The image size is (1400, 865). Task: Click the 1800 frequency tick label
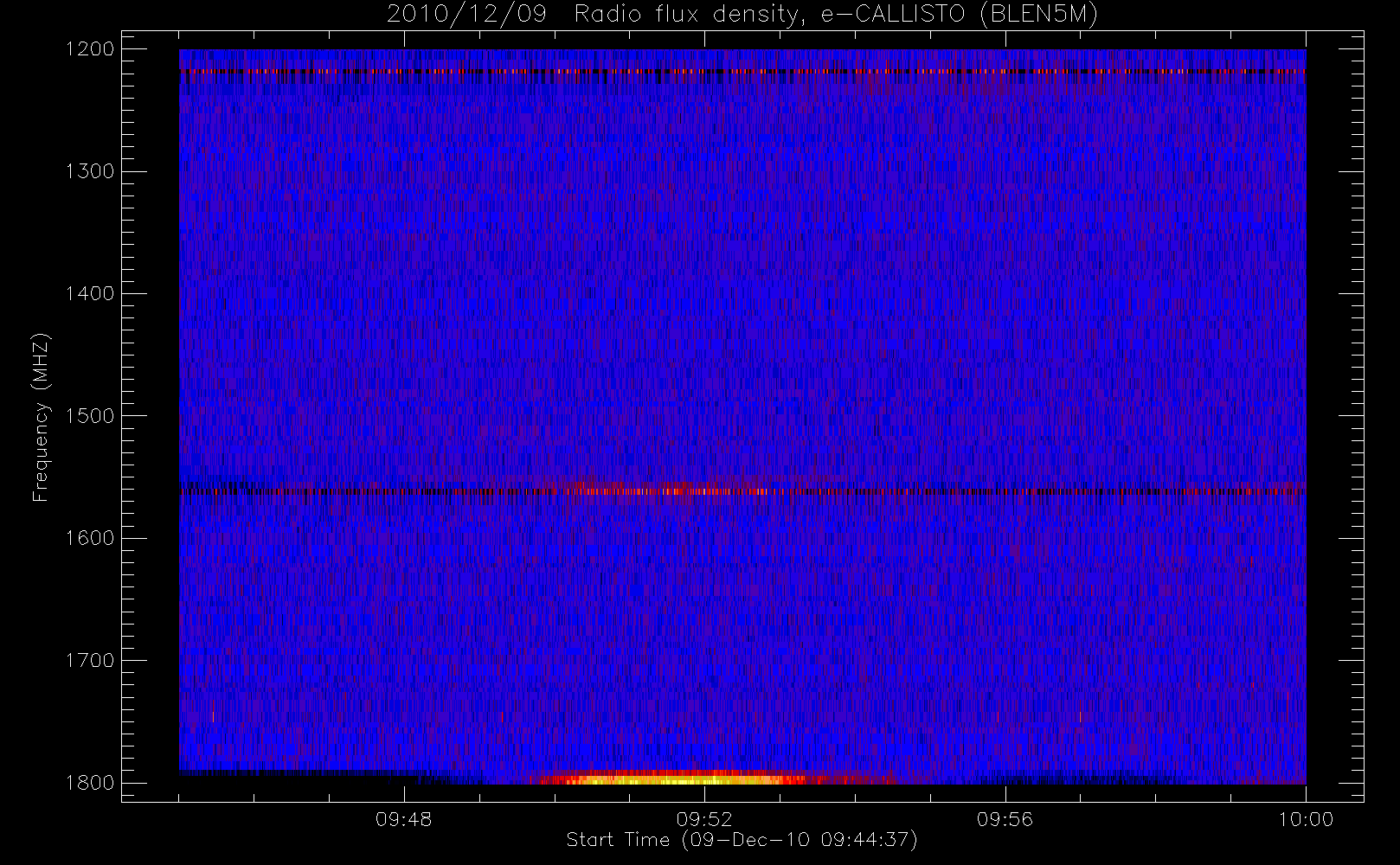coord(90,783)
